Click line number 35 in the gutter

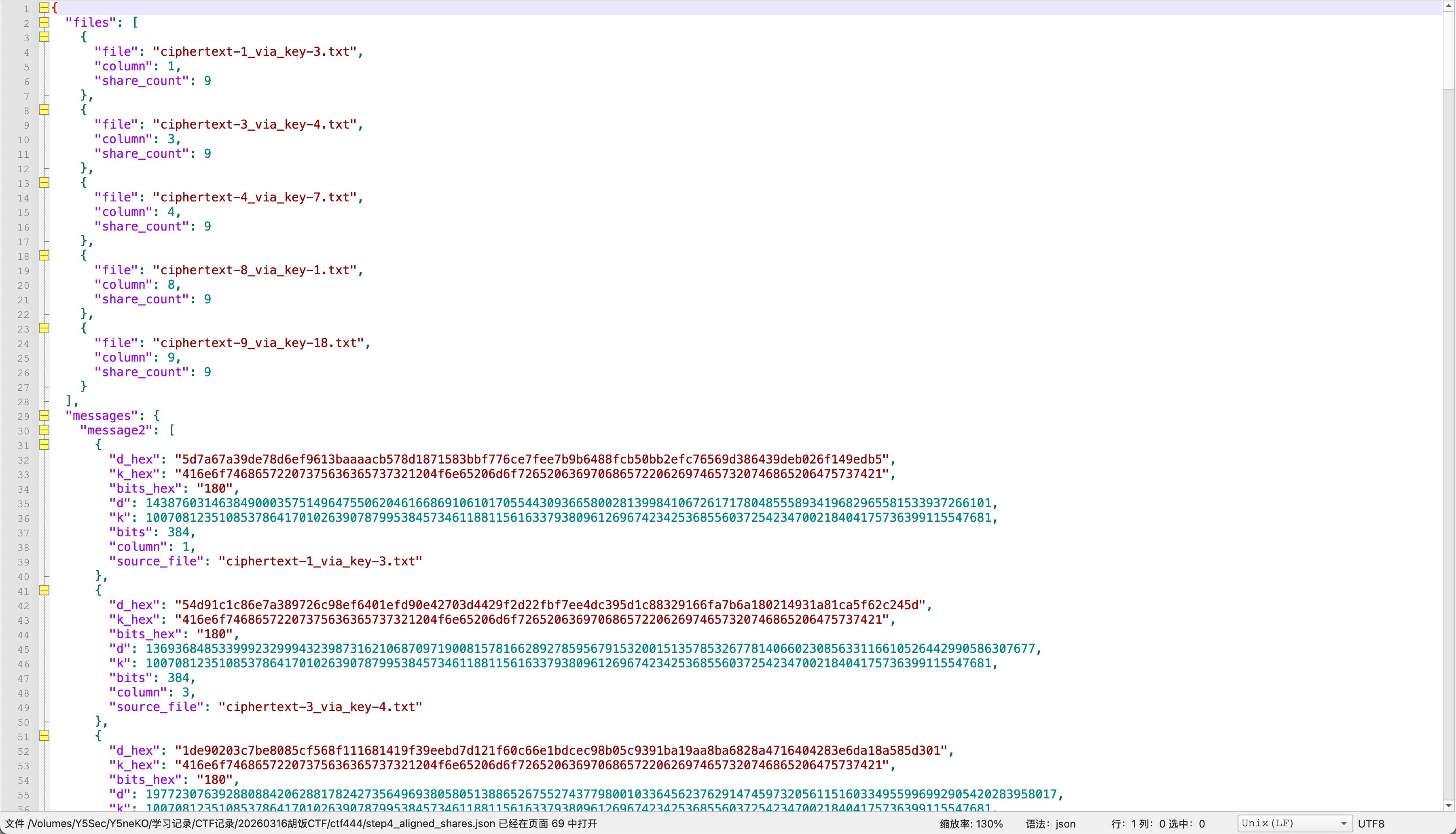(23, 504)
